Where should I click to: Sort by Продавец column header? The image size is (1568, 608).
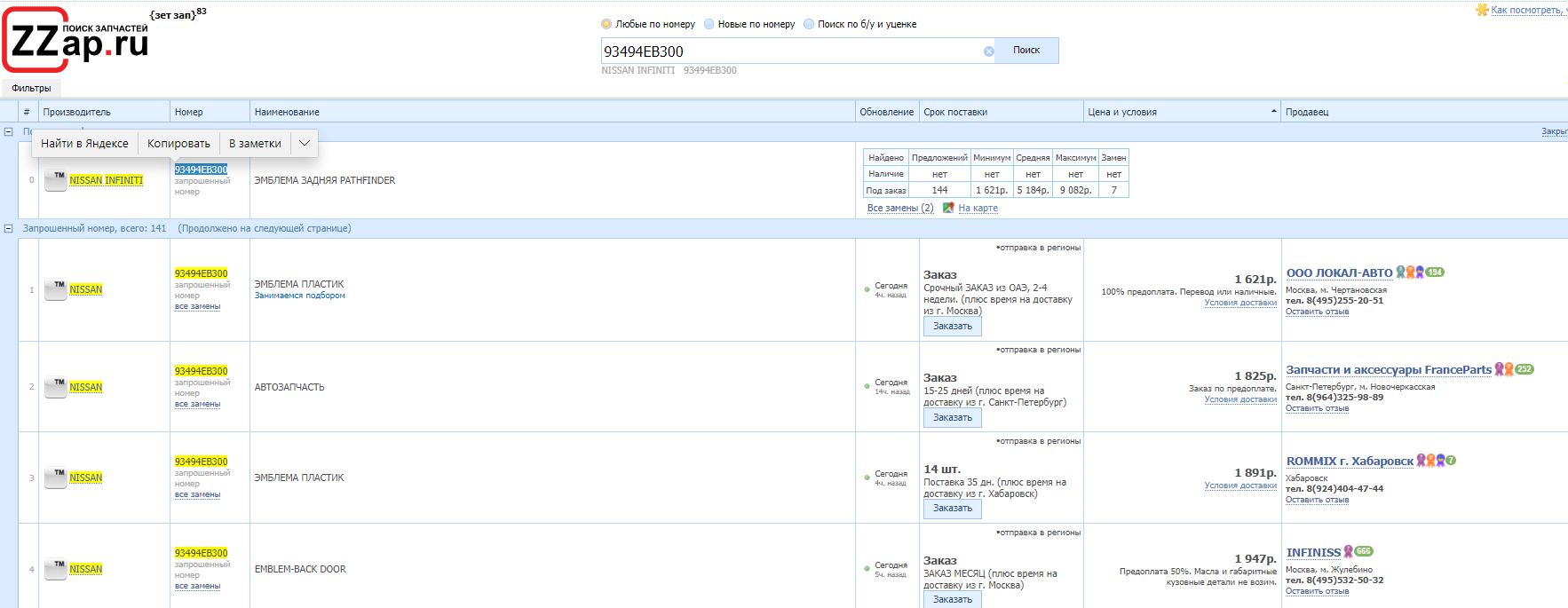1424,112
